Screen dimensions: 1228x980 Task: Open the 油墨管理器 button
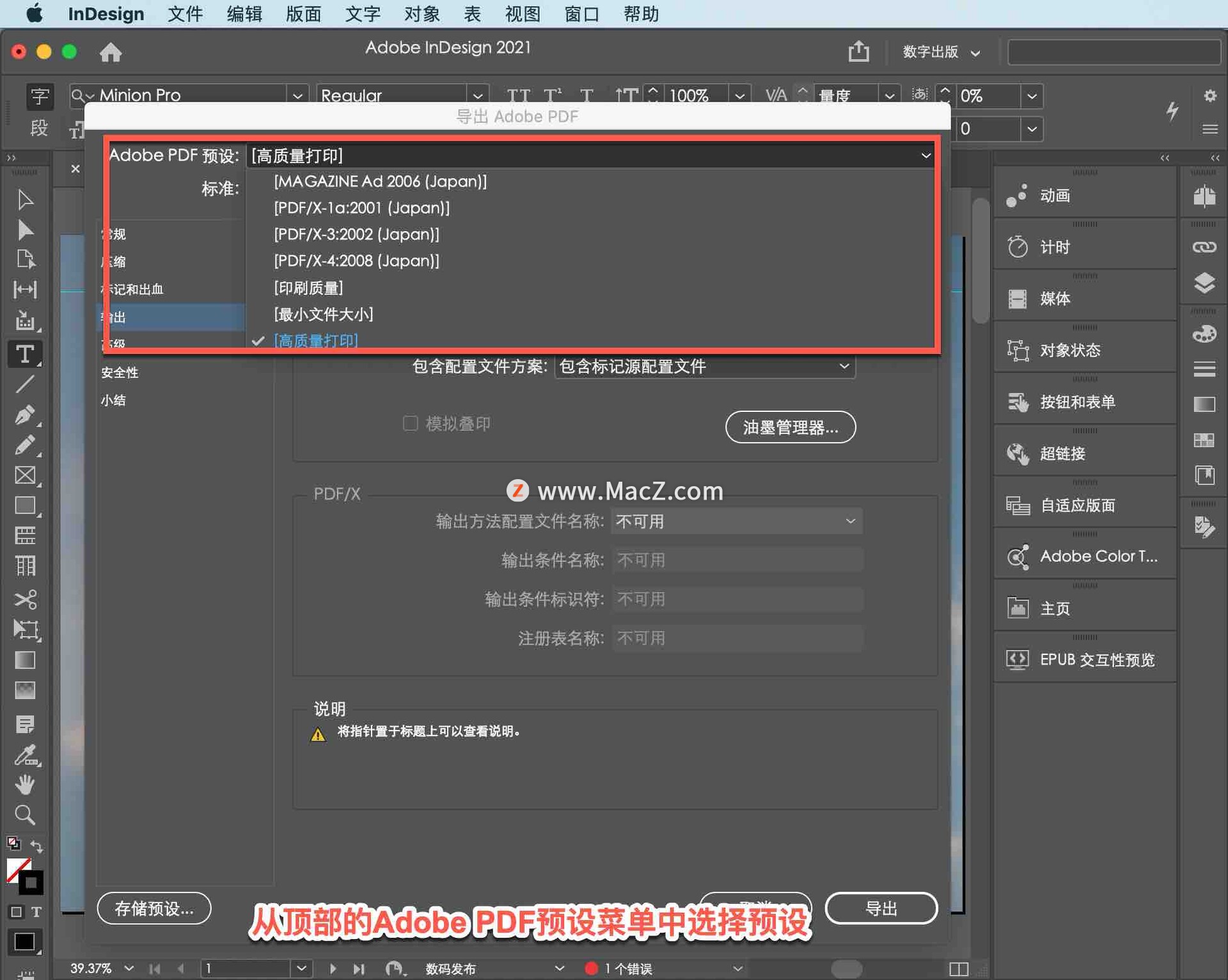(x=791, y=427)
